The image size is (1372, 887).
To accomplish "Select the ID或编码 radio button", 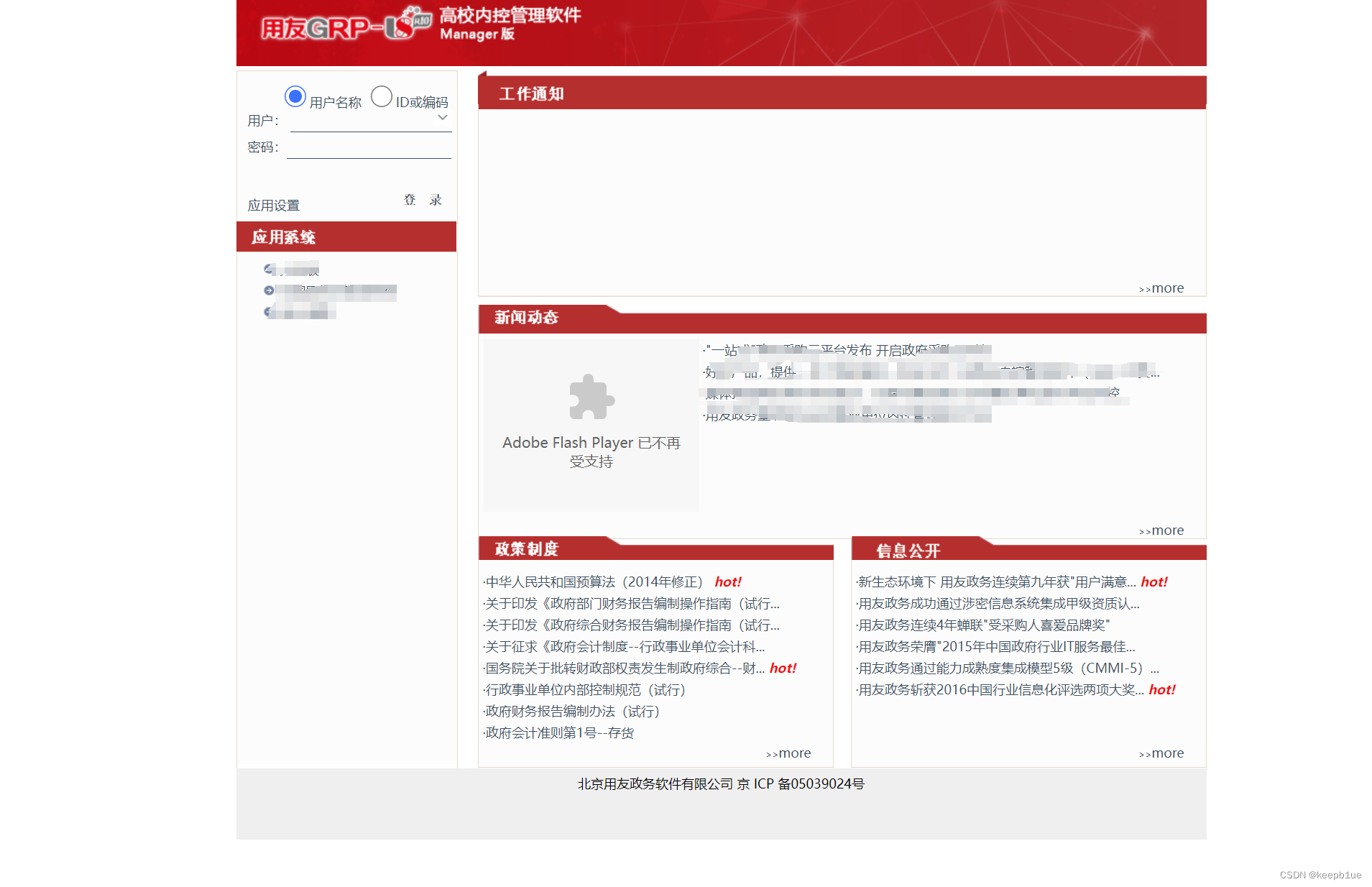I will coord(382,96).
